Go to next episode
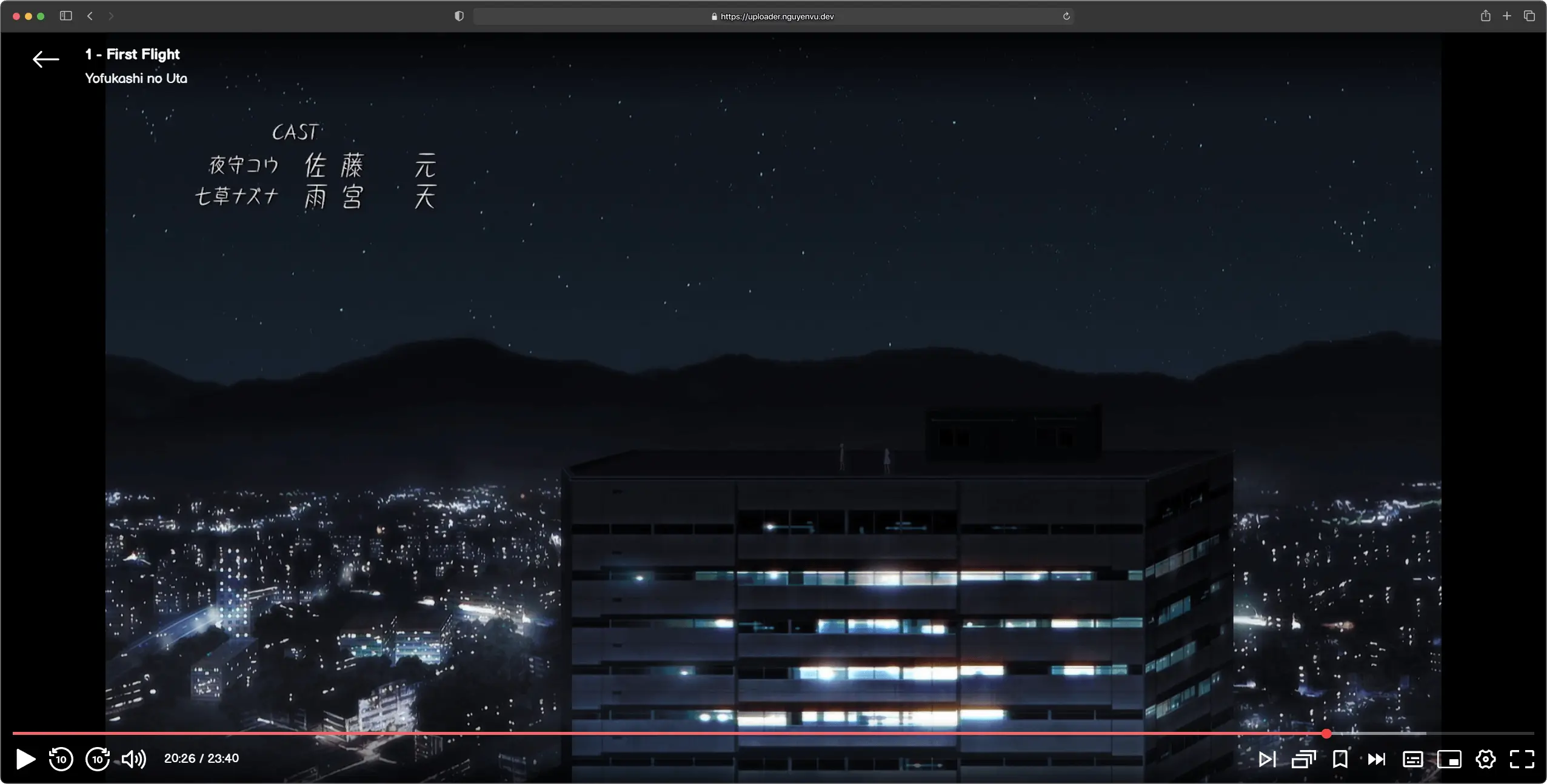Screen dimensions: 1547x784 point(1267,759)
